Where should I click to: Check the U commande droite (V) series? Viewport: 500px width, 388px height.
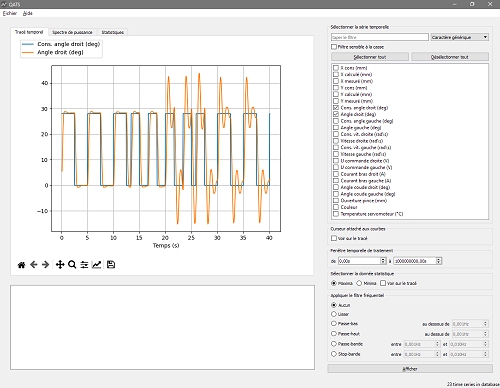click(336, 161)
